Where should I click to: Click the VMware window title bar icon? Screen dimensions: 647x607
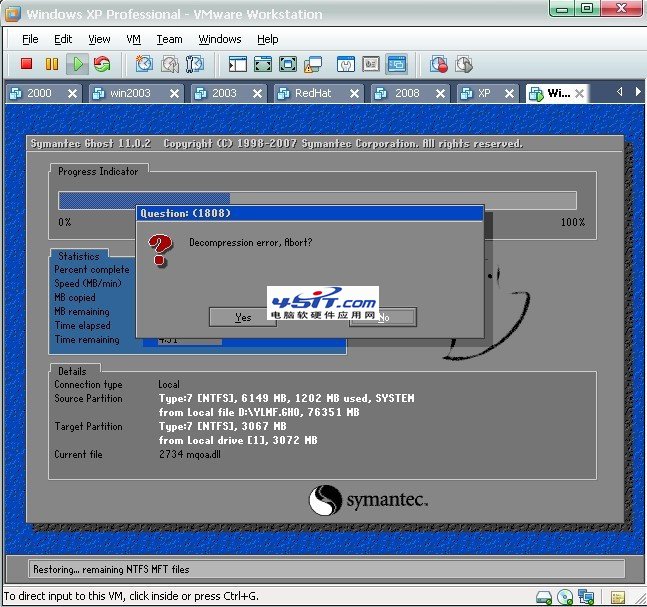click(x=12, y=14)
